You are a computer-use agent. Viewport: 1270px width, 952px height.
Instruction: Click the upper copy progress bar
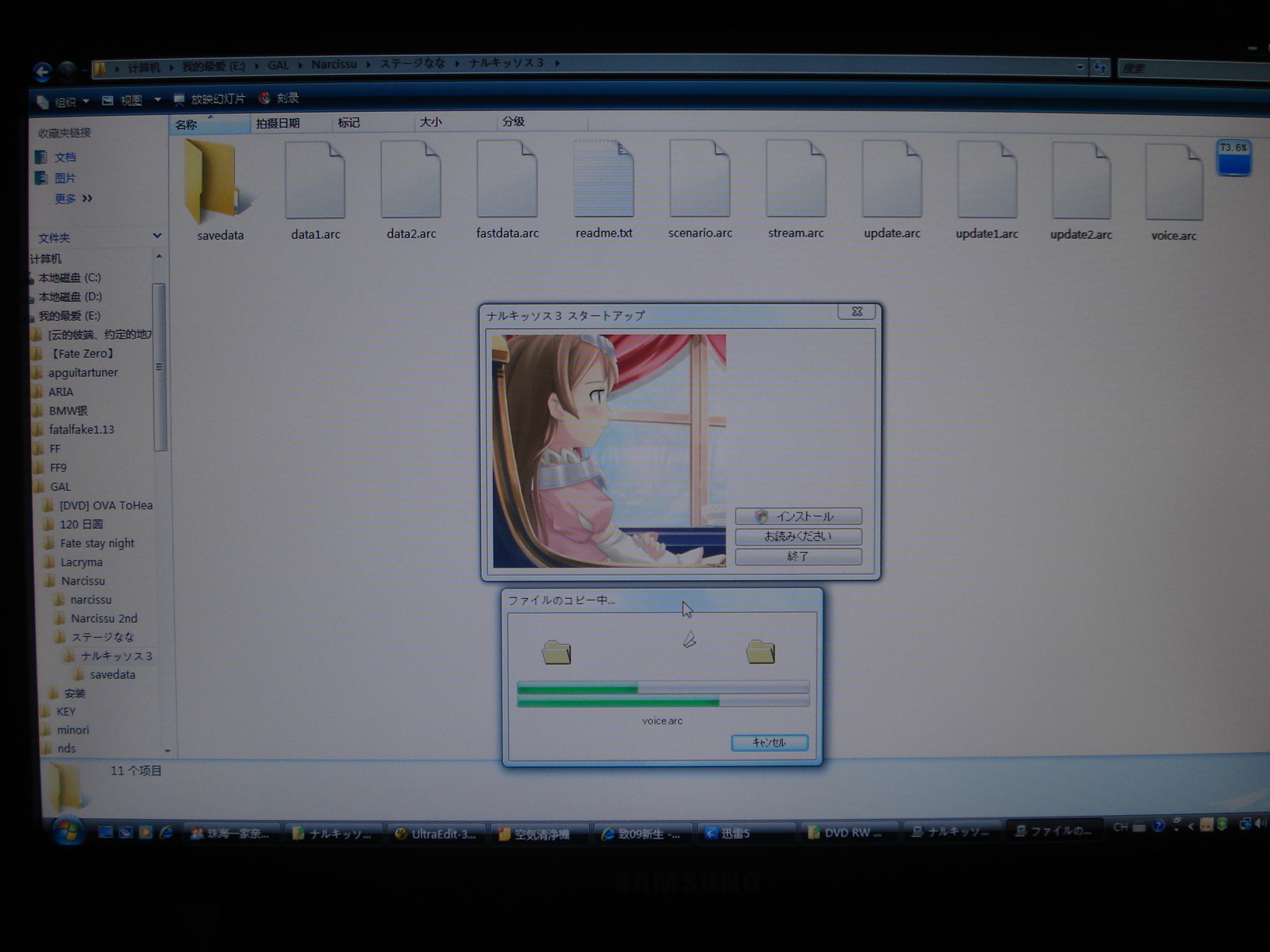pyautogui.click(x=663, y=688)
